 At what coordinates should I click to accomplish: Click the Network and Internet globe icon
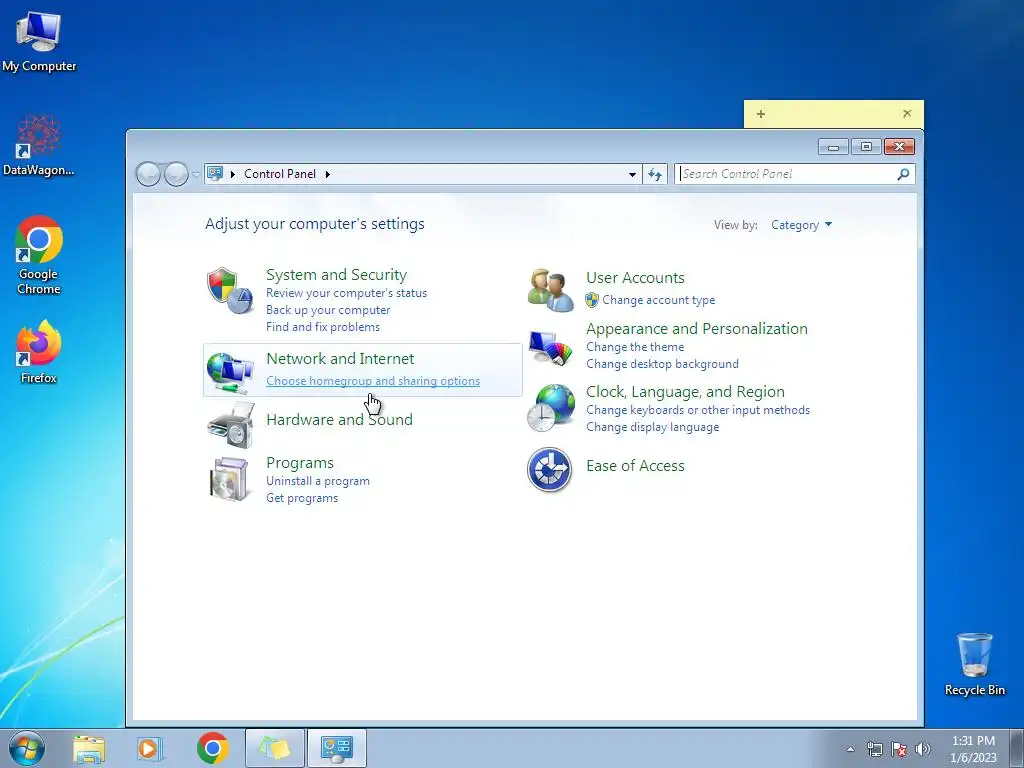point(229,373)
